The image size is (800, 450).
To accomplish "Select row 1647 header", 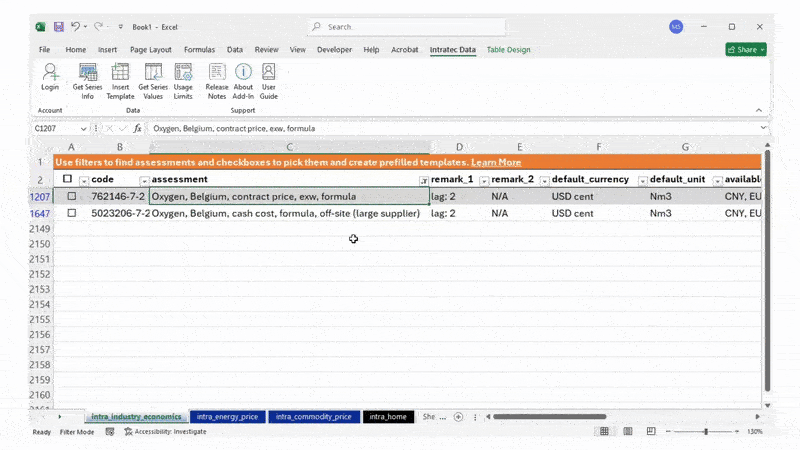I will click(x=40, y=213).
